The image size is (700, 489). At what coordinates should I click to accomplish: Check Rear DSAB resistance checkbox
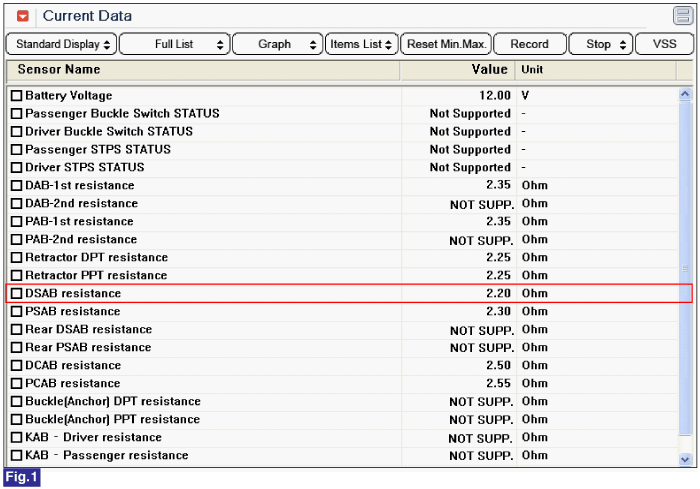click(17, 330)
